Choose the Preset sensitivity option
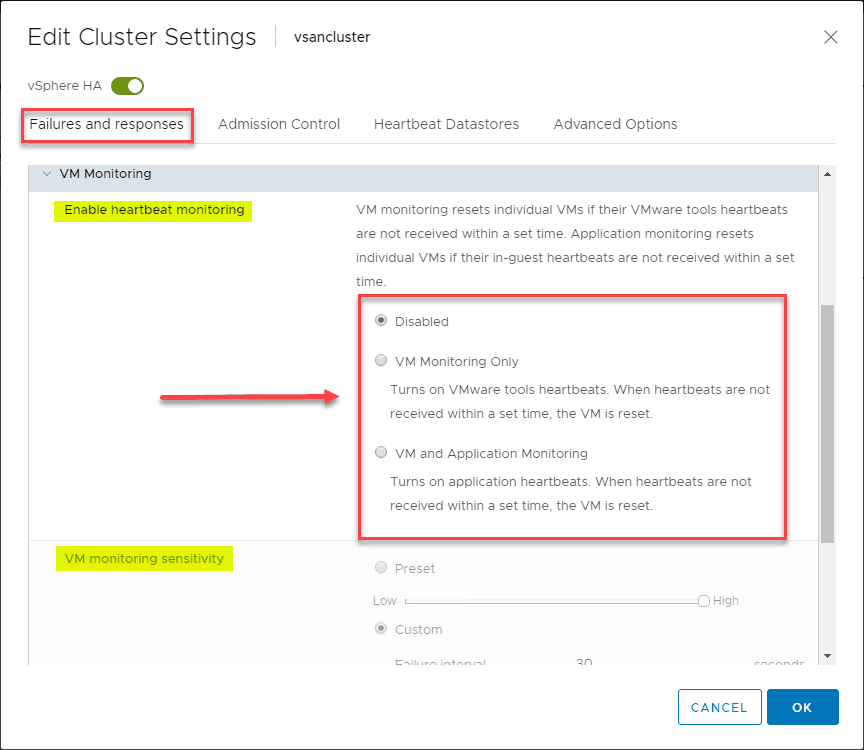Viewport: 864px width, 750px height. pos(380,567)
